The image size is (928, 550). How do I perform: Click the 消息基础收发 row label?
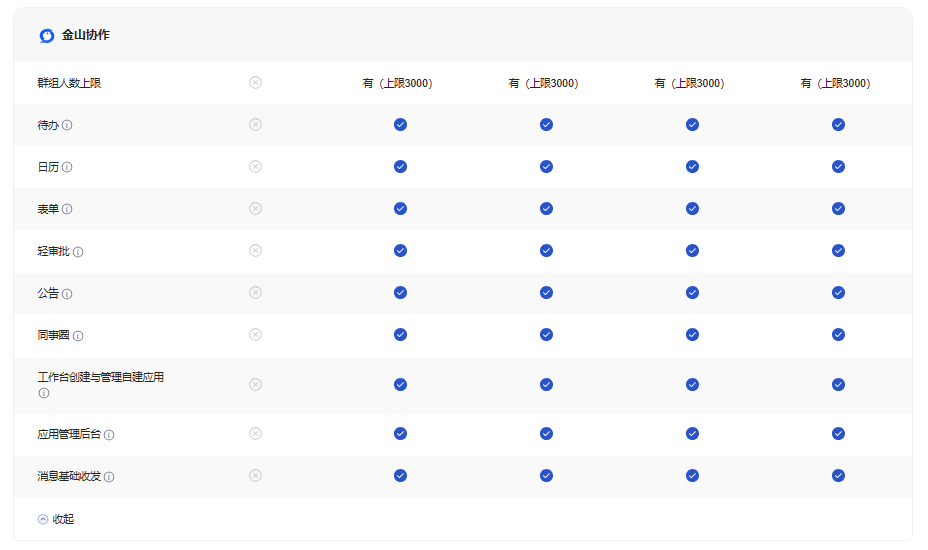[x=69, y=476]
